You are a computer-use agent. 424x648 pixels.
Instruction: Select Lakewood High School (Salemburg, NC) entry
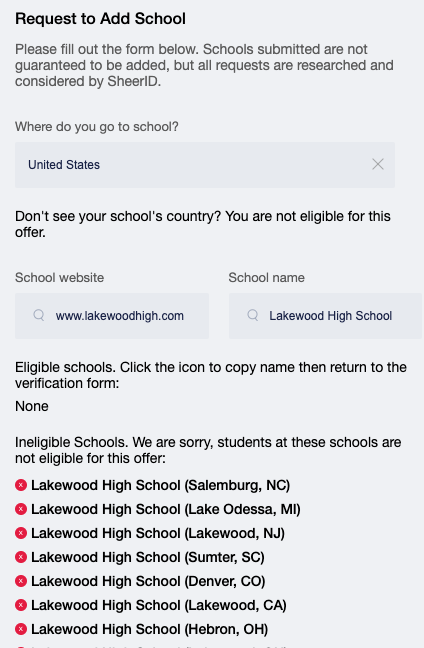pyautogui.click(x=160, y=485)
